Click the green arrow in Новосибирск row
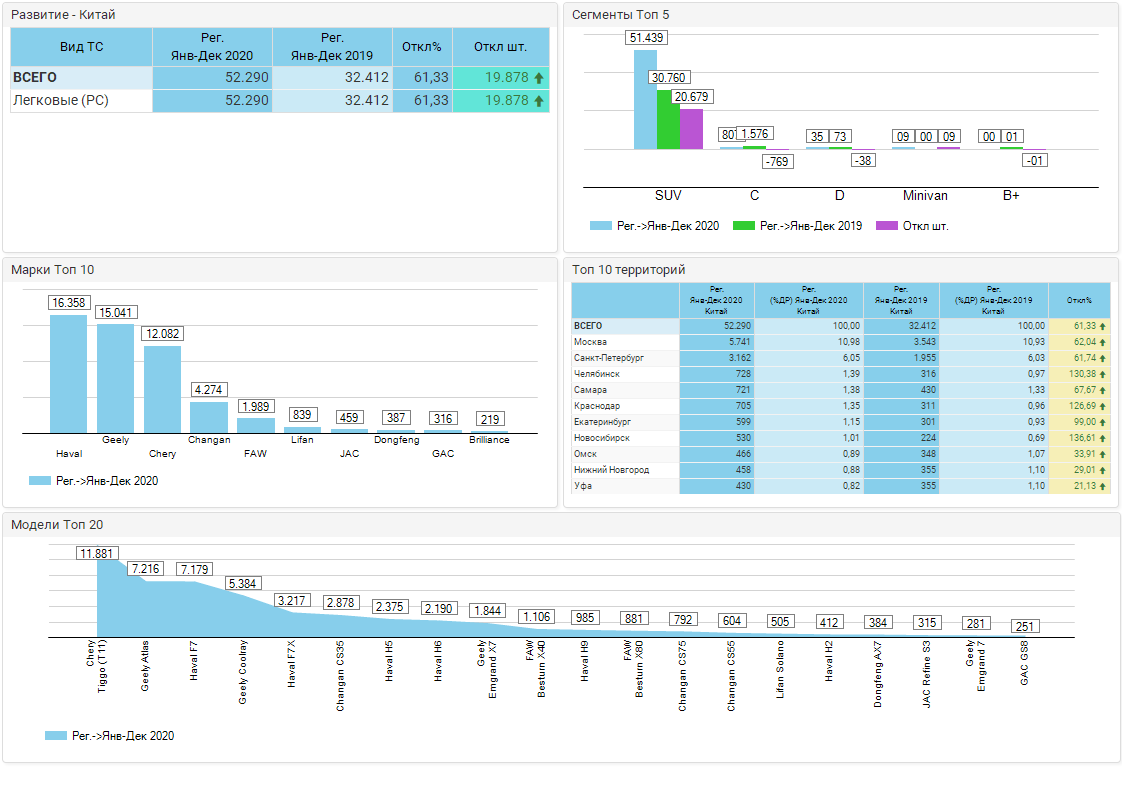 pyautogui.click(x=1102, y=438)
